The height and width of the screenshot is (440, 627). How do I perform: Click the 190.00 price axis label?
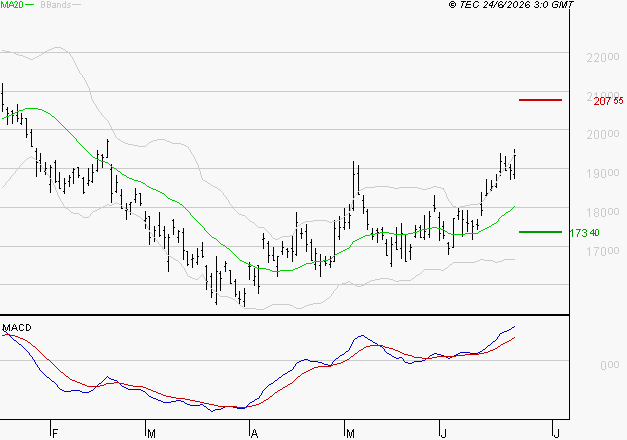(x=603, y=173)
